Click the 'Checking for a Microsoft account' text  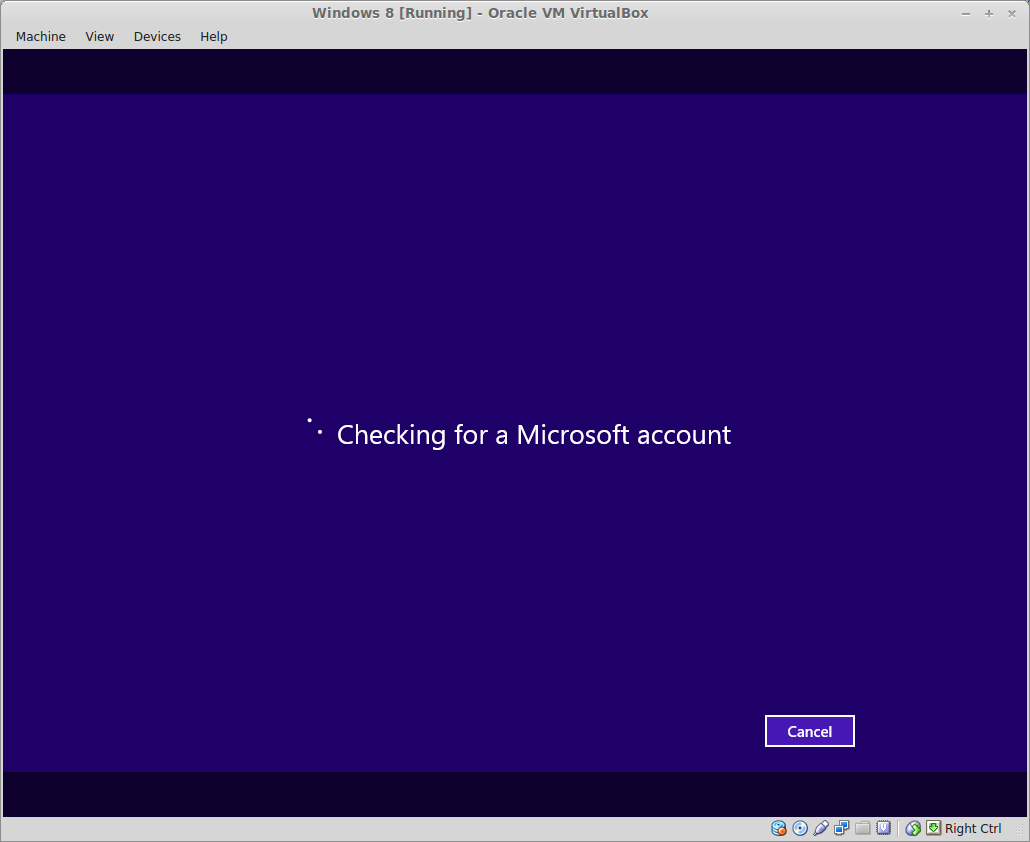point(533,435)
